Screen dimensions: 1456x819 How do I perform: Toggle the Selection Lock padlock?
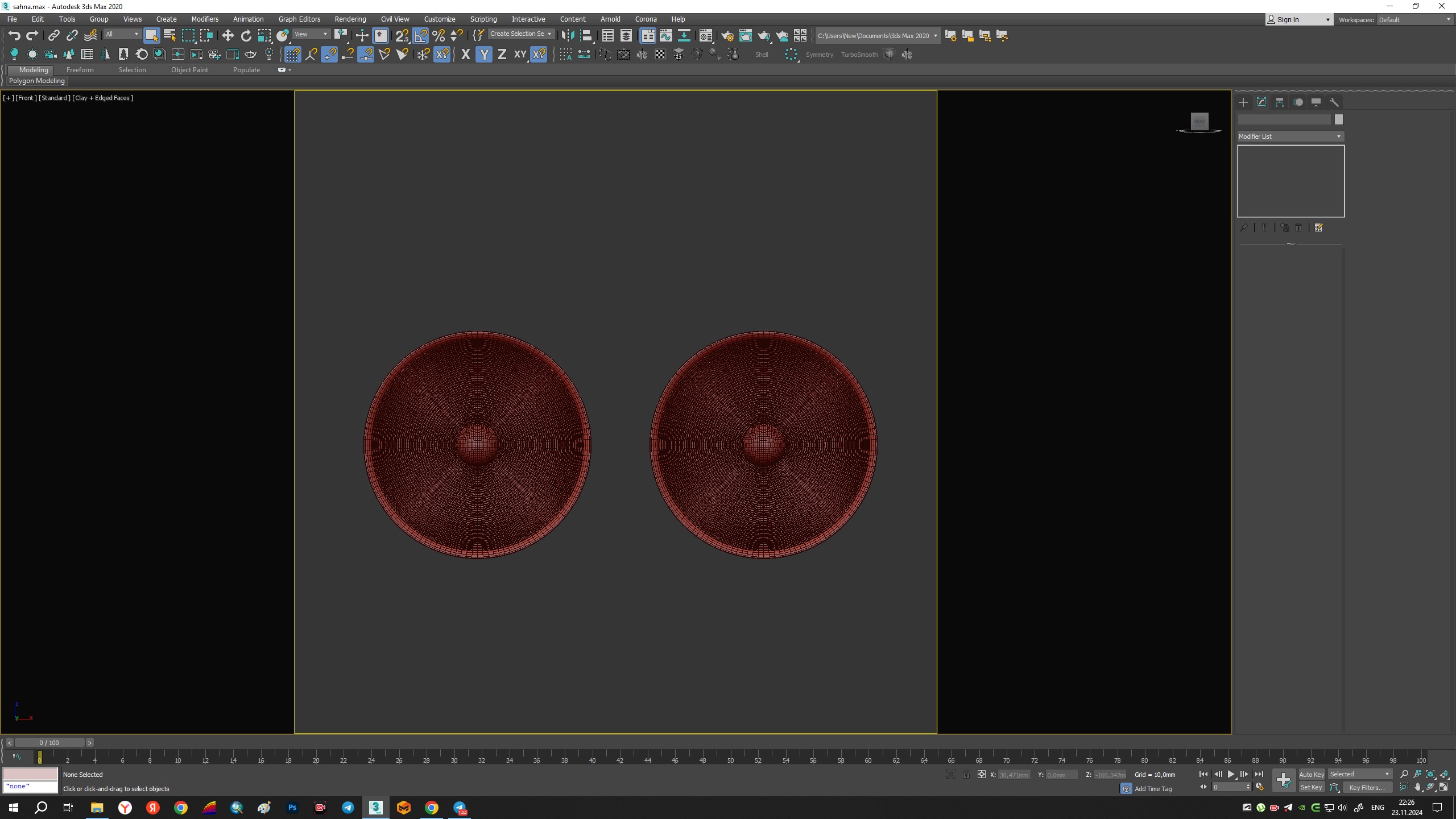(x=966, y=775)
